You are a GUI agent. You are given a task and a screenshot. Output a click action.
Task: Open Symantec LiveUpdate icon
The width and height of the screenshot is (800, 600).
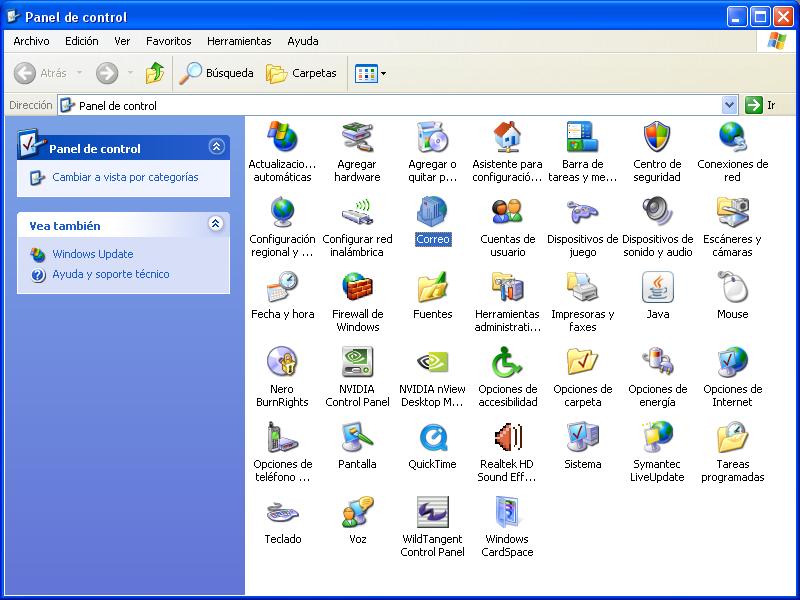pos(657,438)
